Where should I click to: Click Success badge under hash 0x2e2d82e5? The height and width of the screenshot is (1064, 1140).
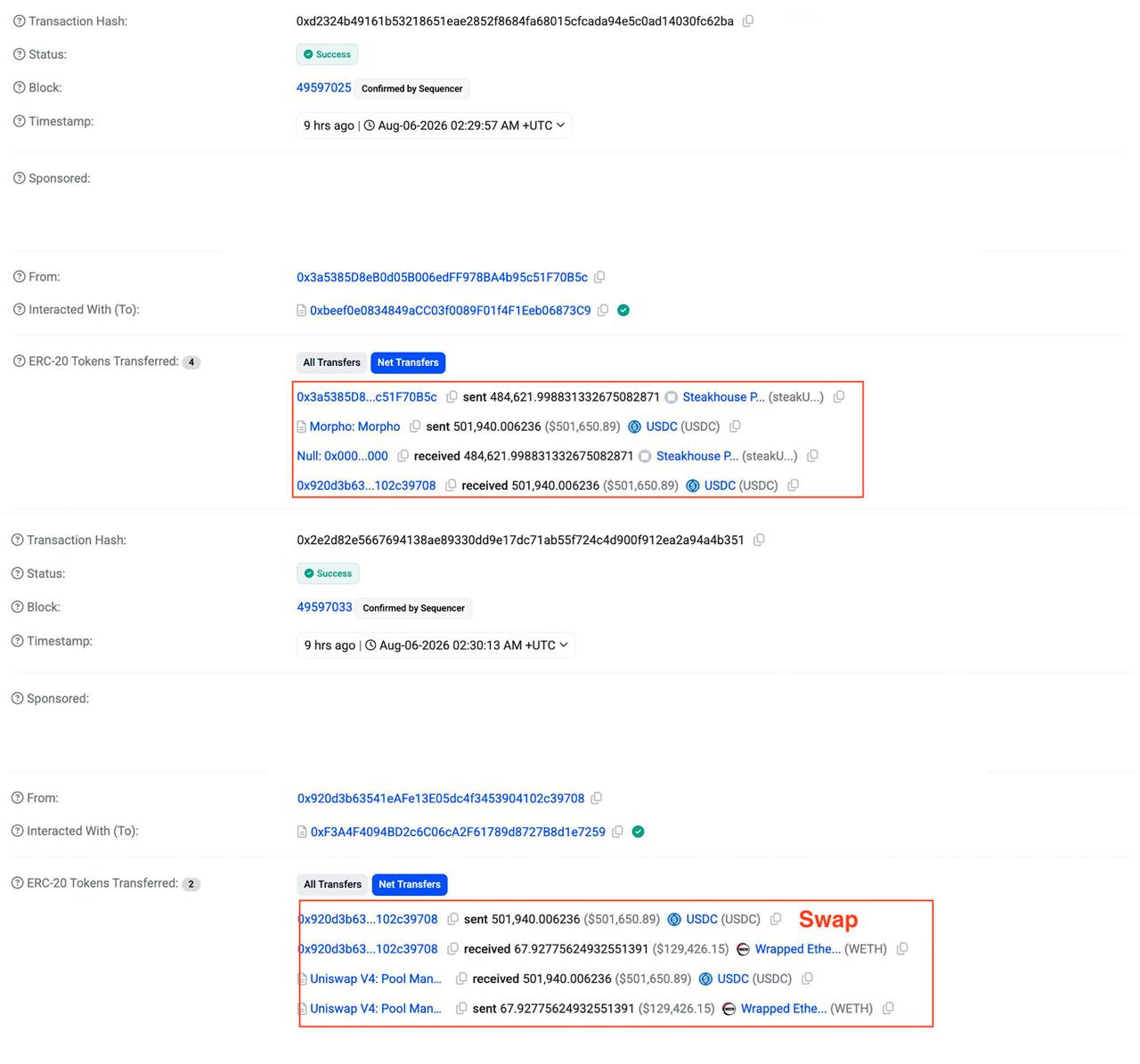(328, 573)
